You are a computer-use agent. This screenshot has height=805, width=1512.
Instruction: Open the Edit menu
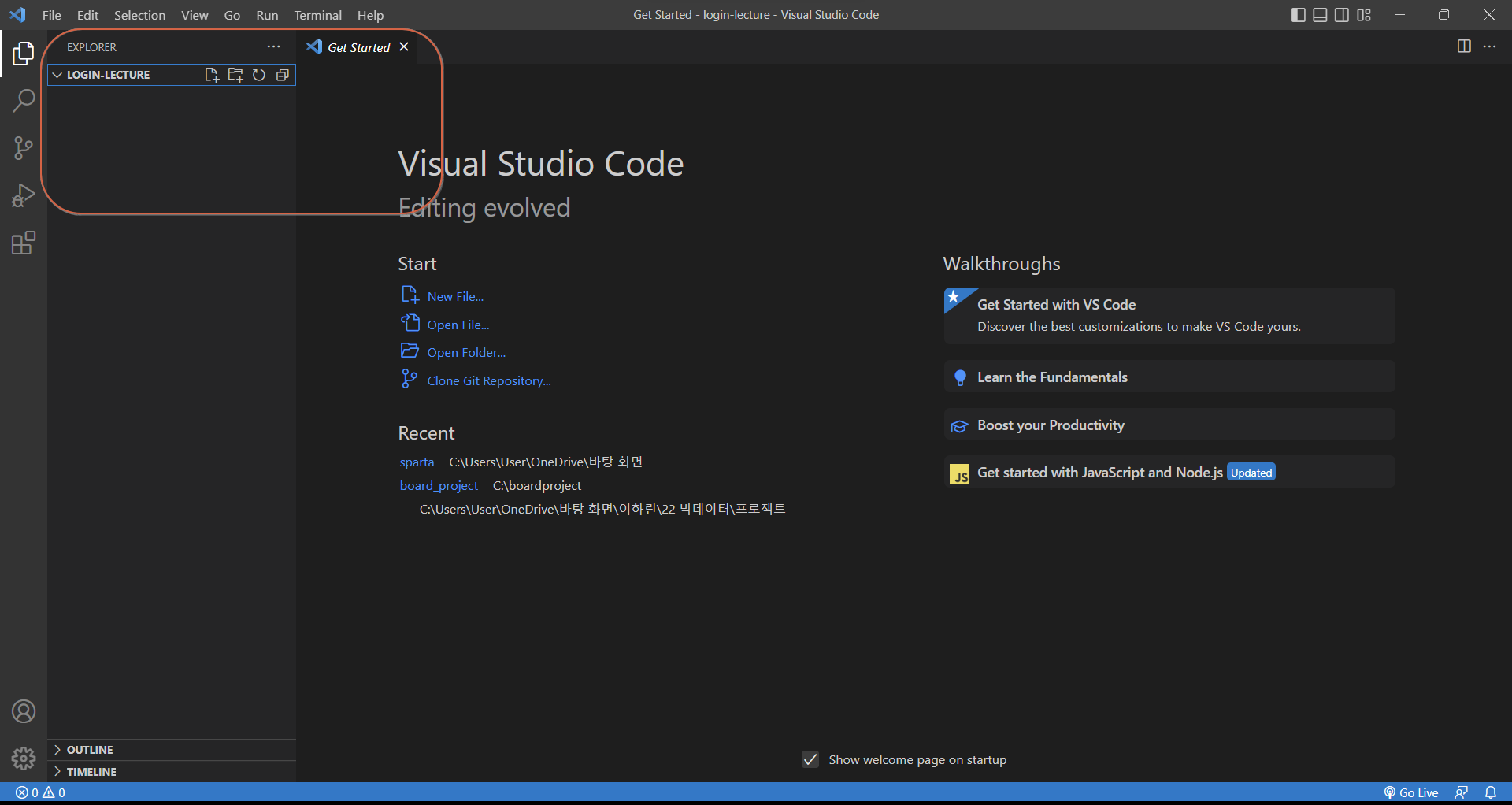87,15
